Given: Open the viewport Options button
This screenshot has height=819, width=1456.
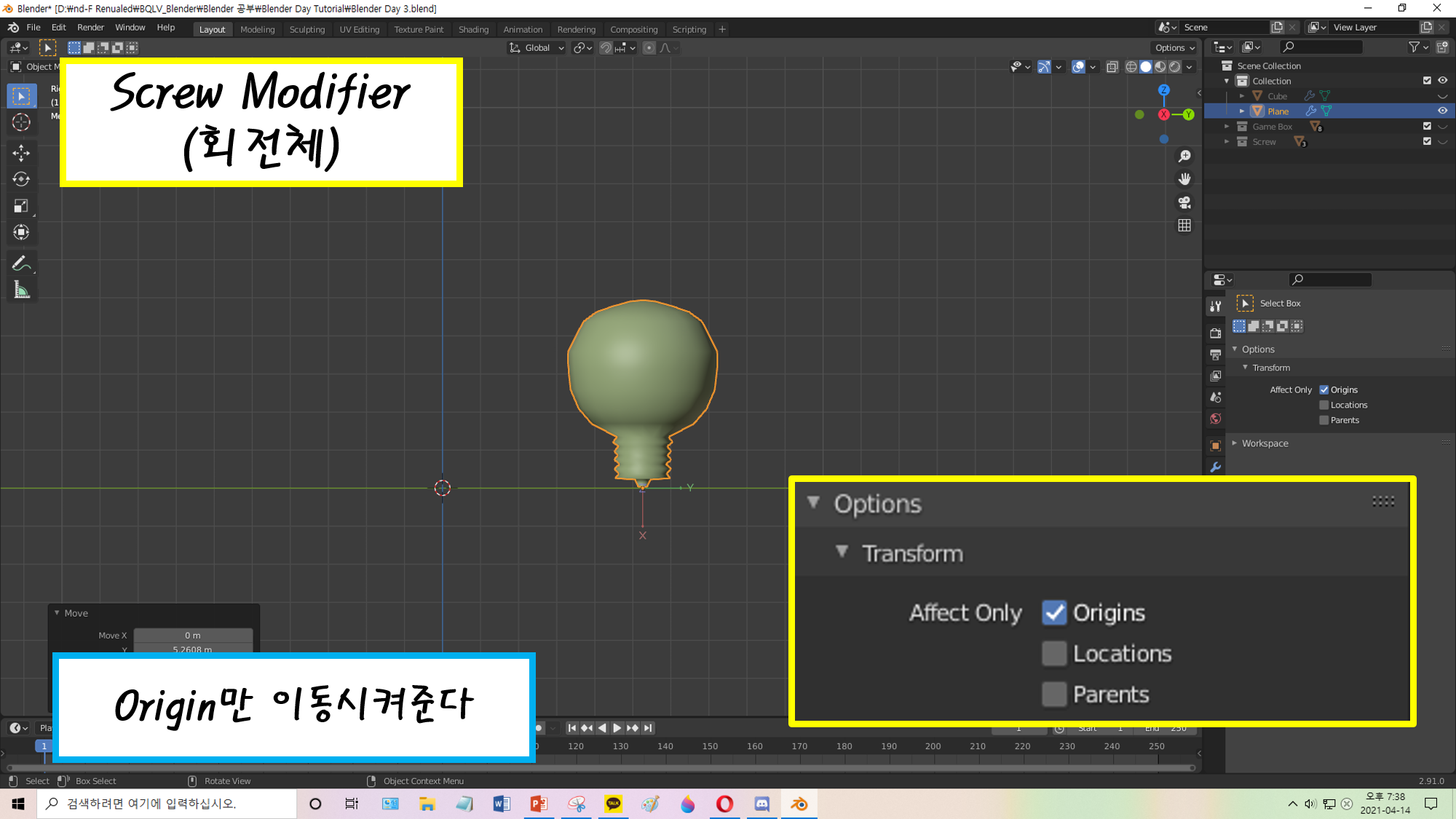Looking at the screenshot, I should tap(1174, 48).
